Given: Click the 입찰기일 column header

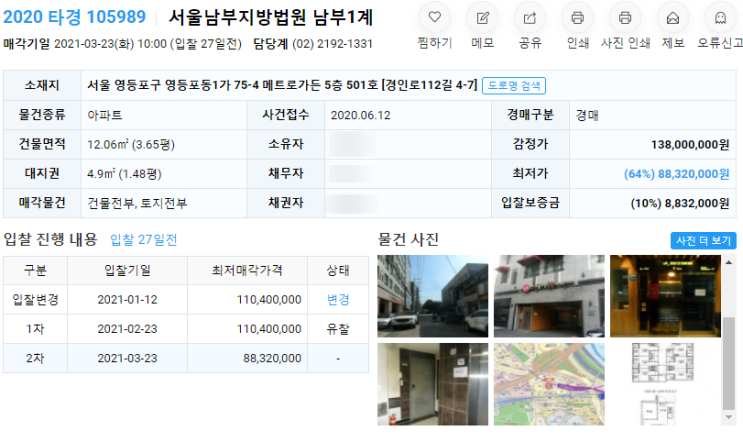Looking at the screenshot, I should pos(127,271).
